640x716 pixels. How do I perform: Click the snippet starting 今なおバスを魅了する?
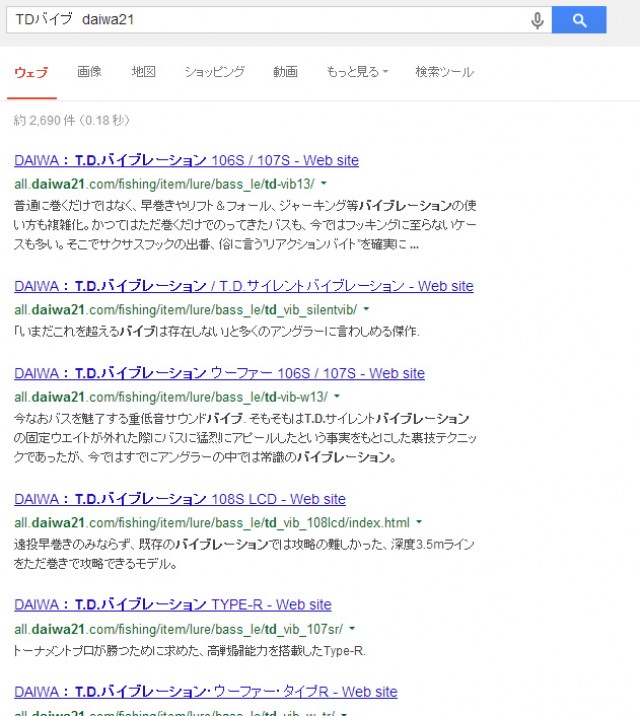245,438
